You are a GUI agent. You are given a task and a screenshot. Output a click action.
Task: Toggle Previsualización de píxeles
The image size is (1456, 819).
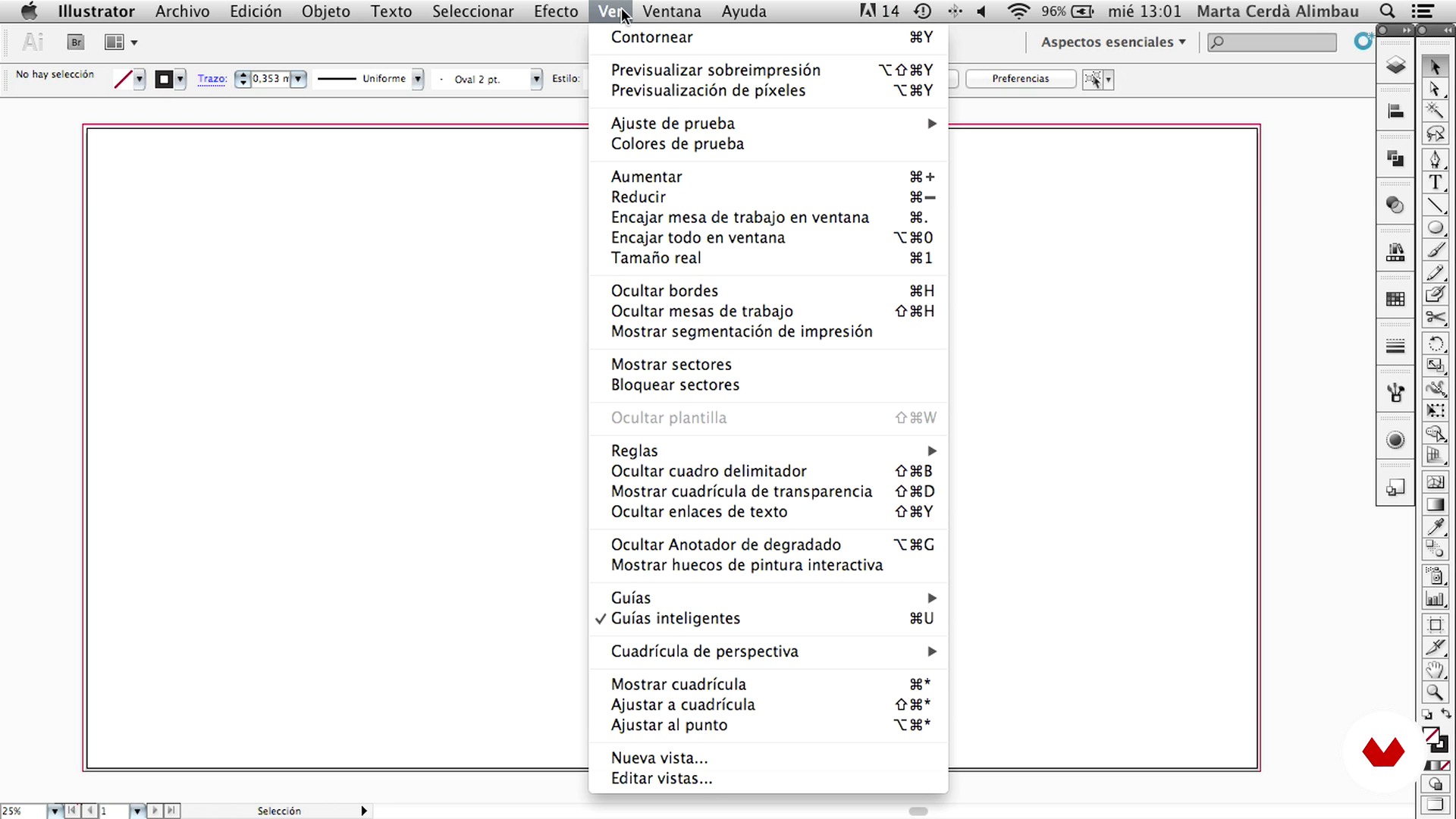tap(768, 90)
